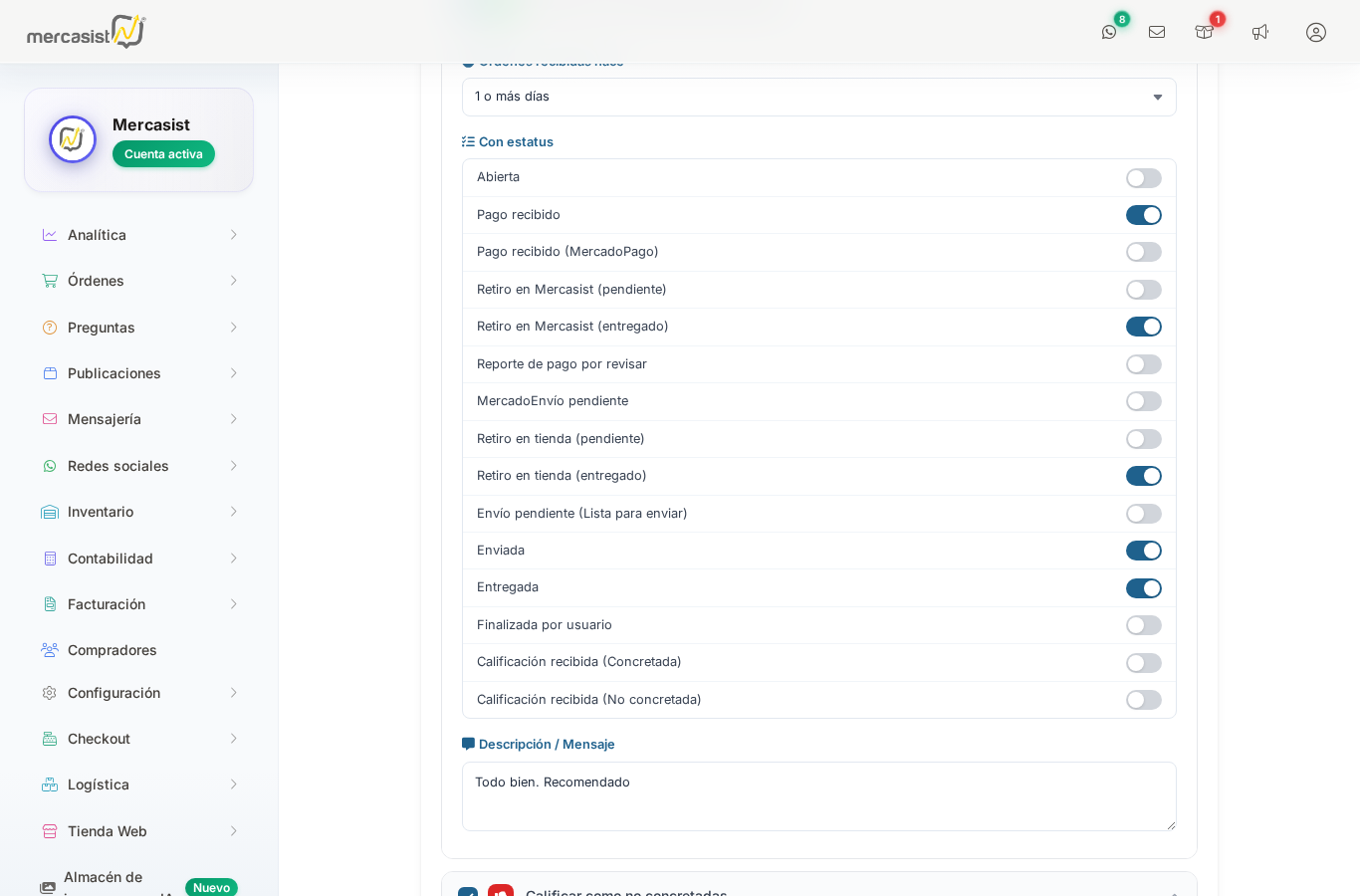The image size is (1360, 896).
Task: Open the megaphone announcements icon
Action: point(1260,32)
